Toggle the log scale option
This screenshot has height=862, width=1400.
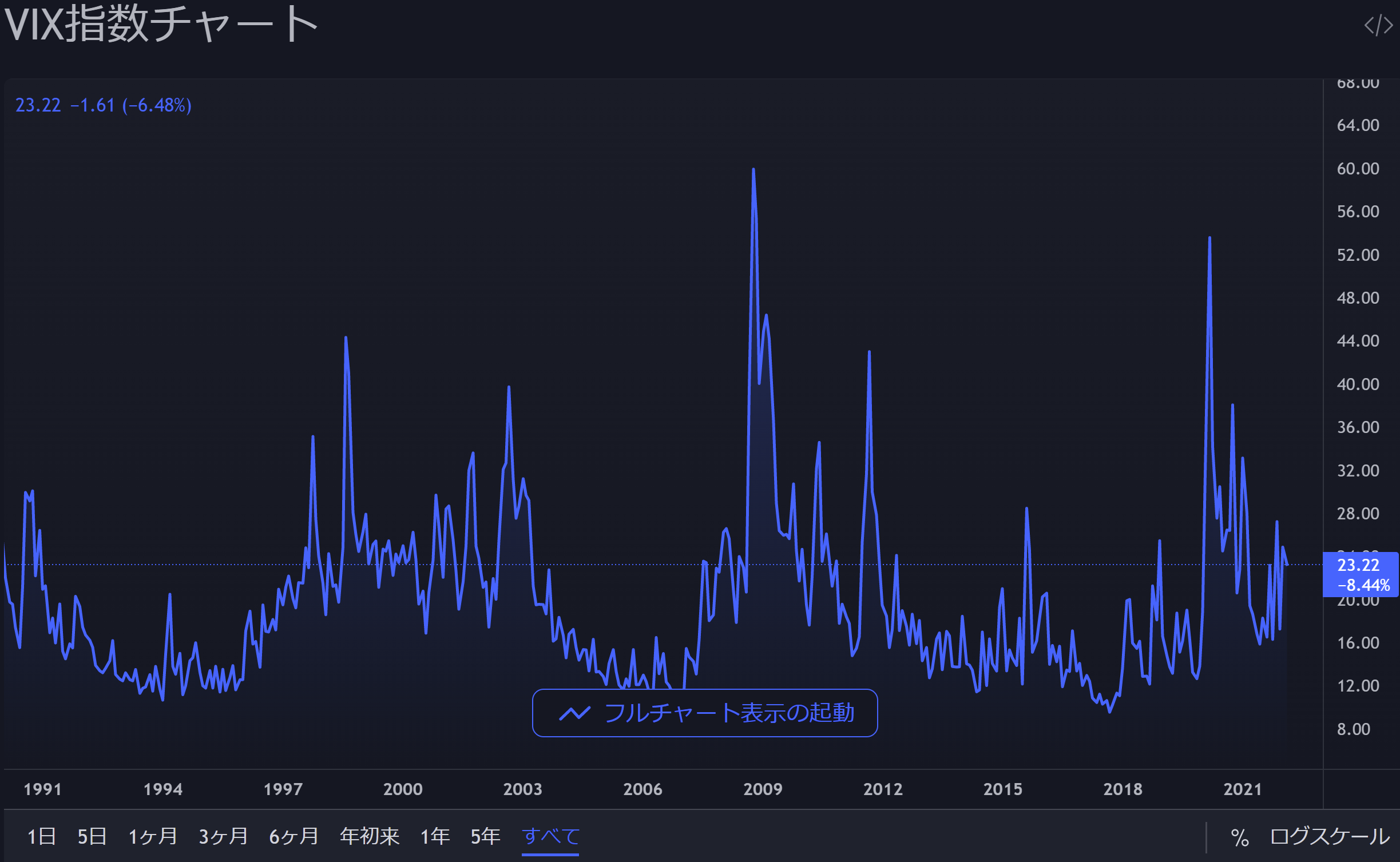pos(1330,836)
